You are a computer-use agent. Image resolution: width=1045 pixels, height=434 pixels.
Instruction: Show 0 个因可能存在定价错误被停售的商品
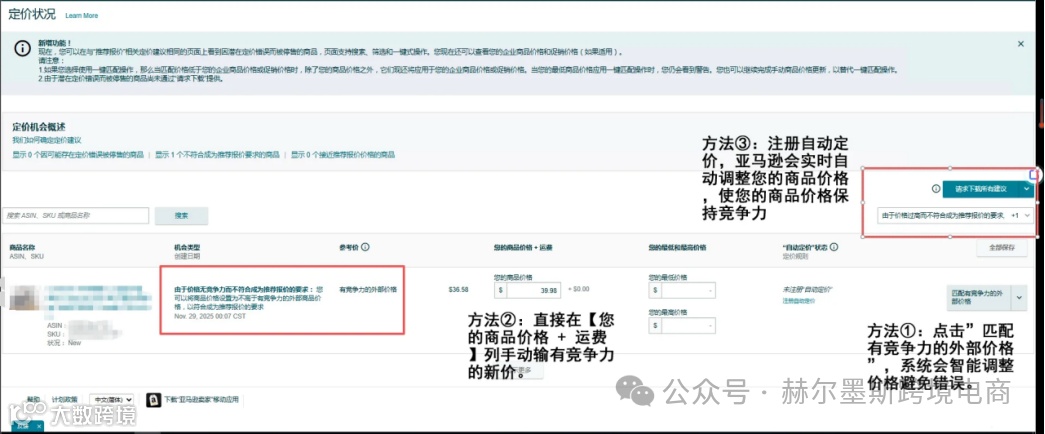point(78,155)
